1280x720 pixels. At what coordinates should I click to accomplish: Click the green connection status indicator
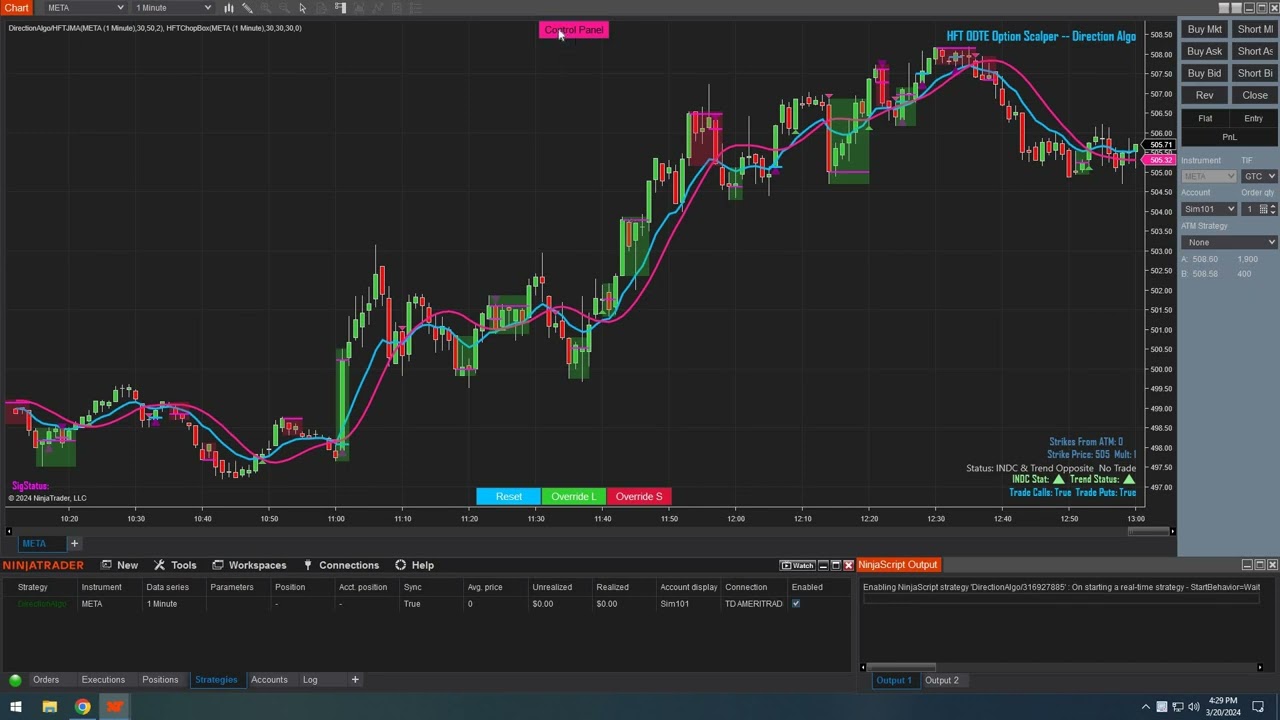pyautogui.click(x=15, y=680)
